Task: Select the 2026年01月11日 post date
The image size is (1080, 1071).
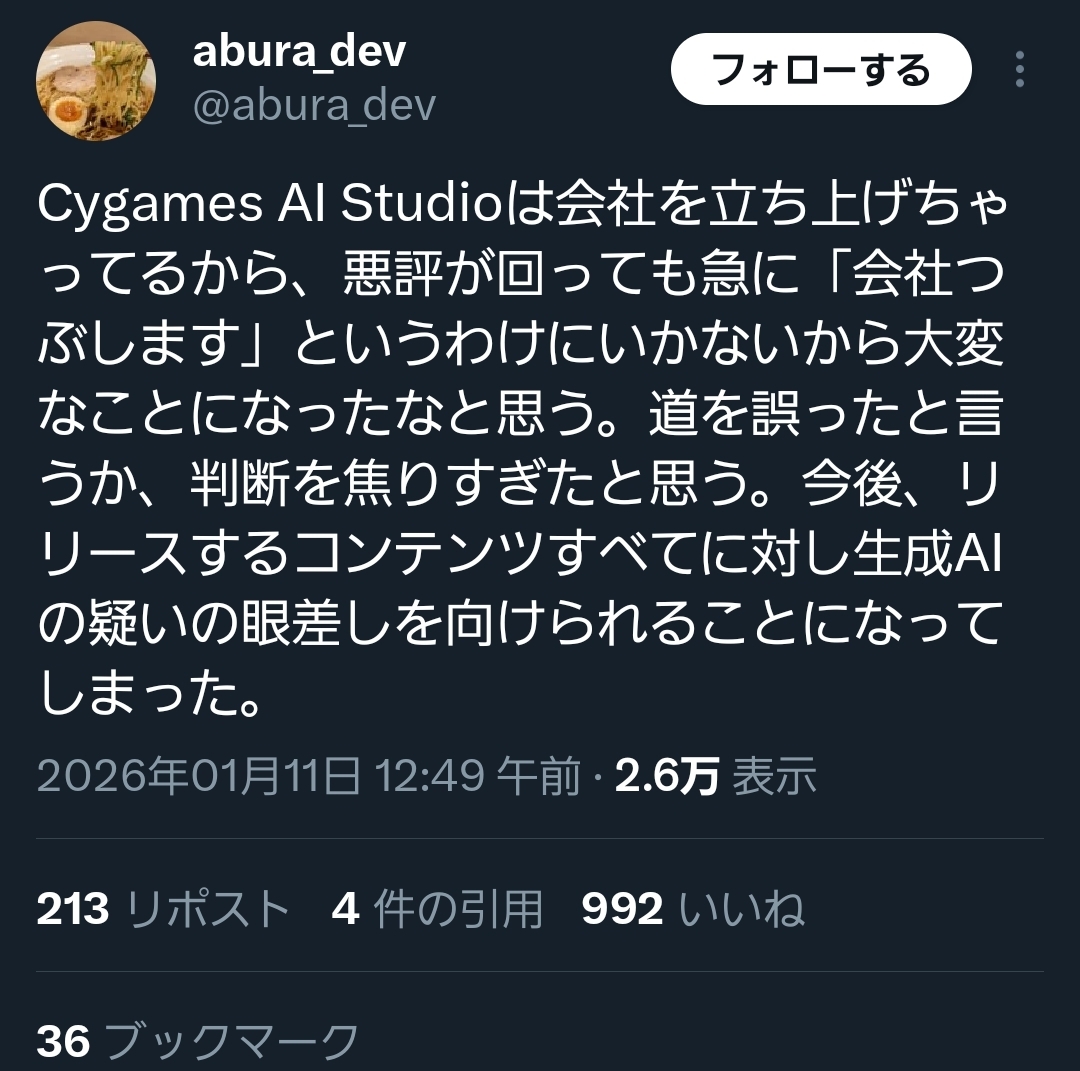Action: pyautogui.click(x=199, y=776)
